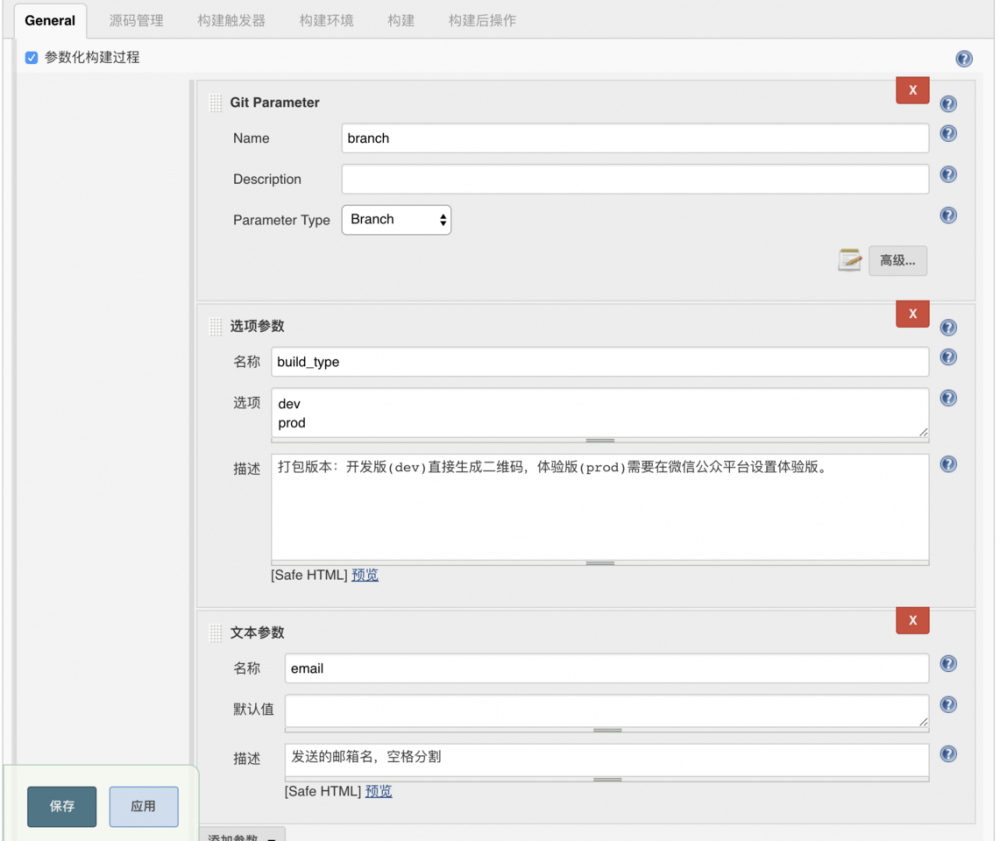Screen dimensions: 1000x841
Task: Click the help icon beside the branch Name field
Action: click(947, 133)
